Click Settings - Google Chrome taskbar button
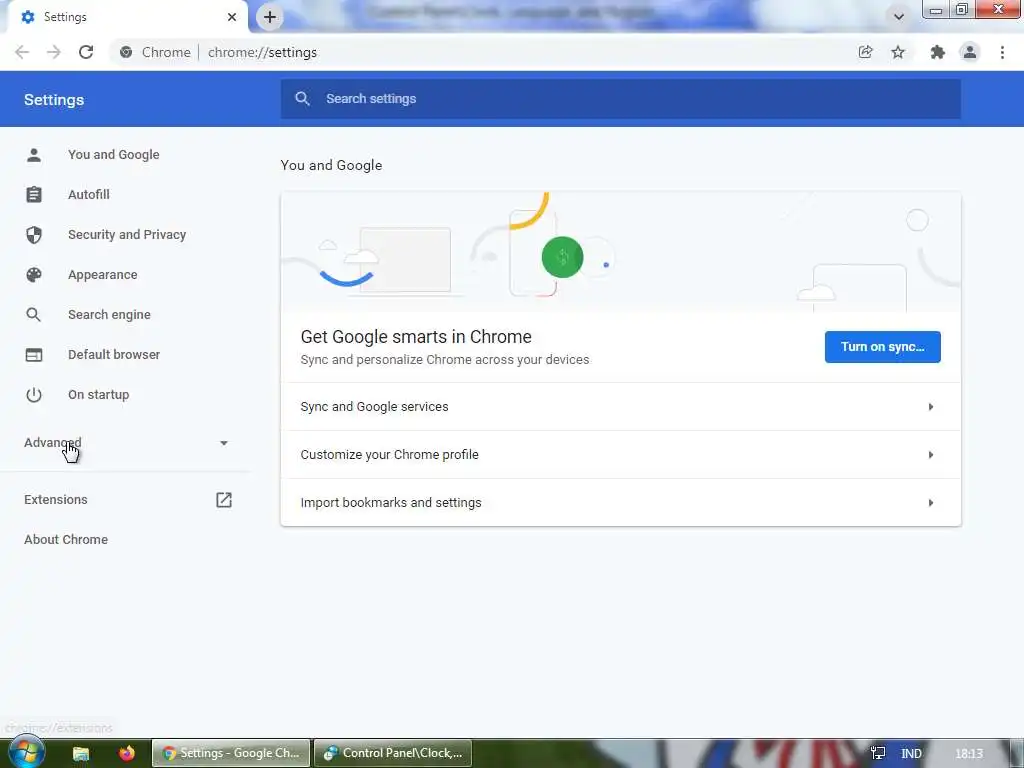 (231, 753)
